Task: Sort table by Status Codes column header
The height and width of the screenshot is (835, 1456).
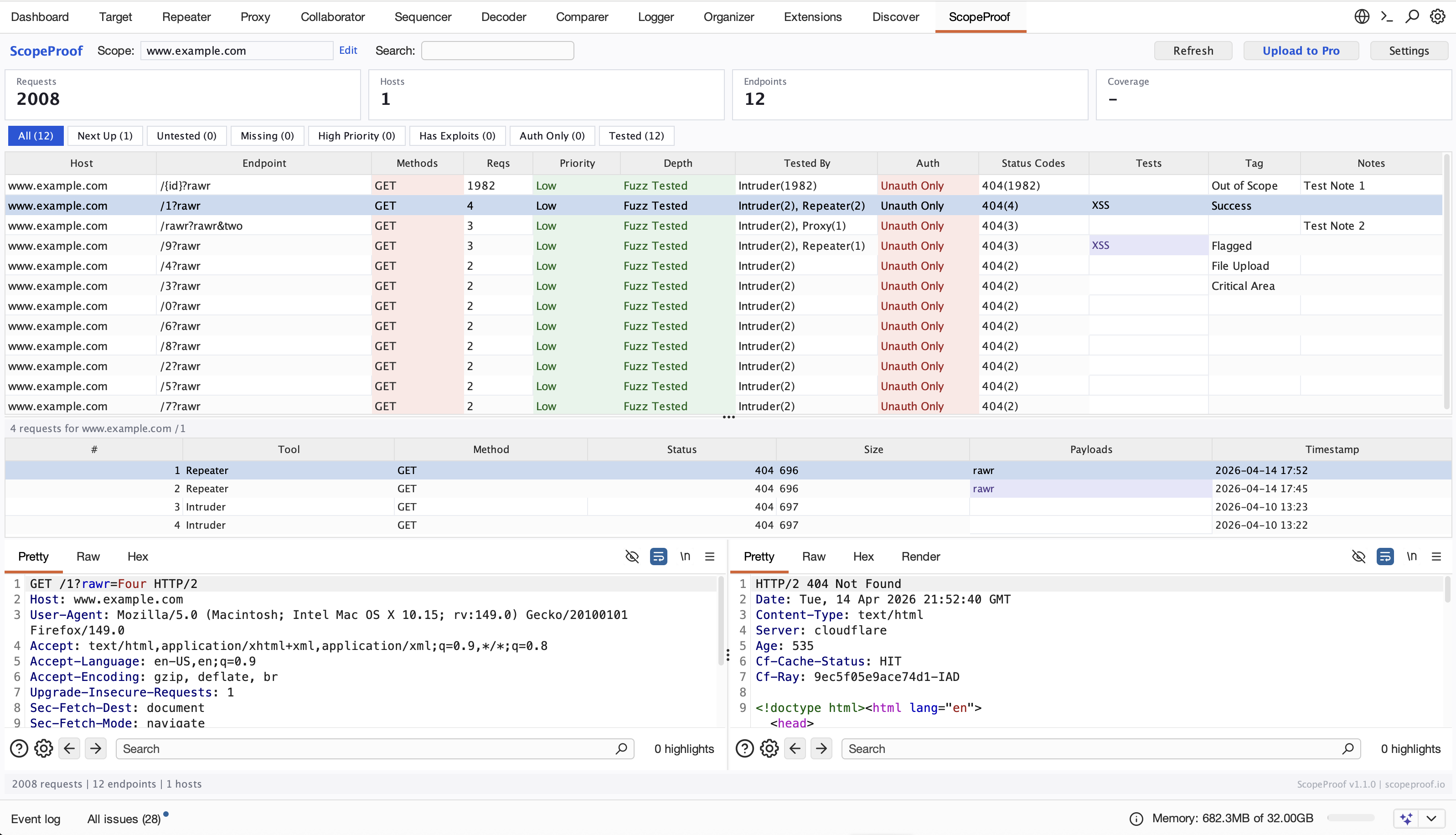Action: (1033, 164)
